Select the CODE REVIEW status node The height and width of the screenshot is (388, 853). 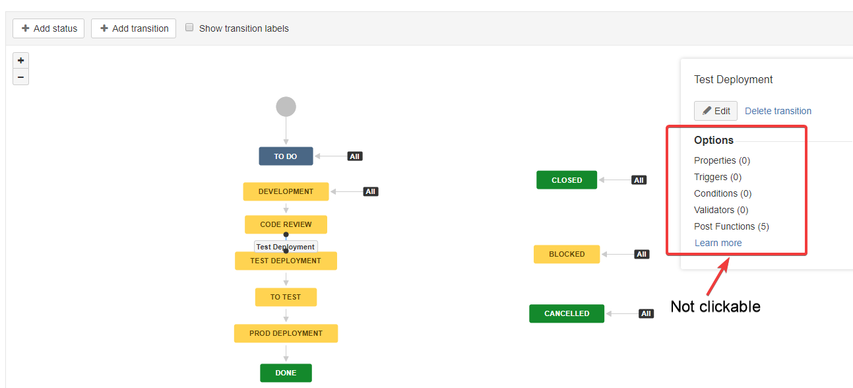(286, 224)
